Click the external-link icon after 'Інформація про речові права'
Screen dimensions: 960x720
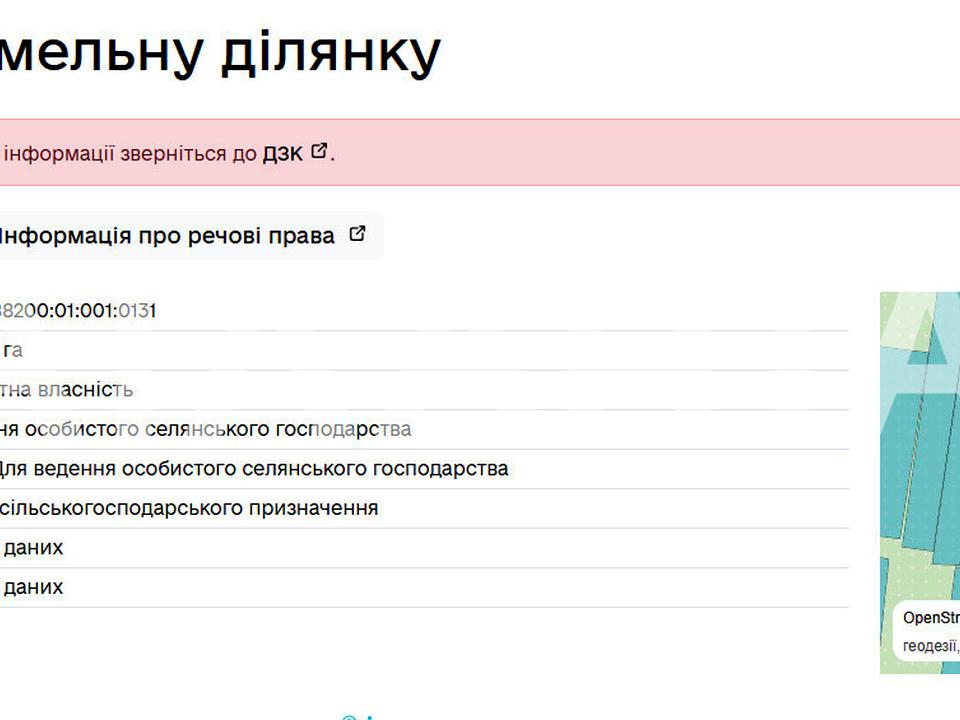click(x=357, y=235)
